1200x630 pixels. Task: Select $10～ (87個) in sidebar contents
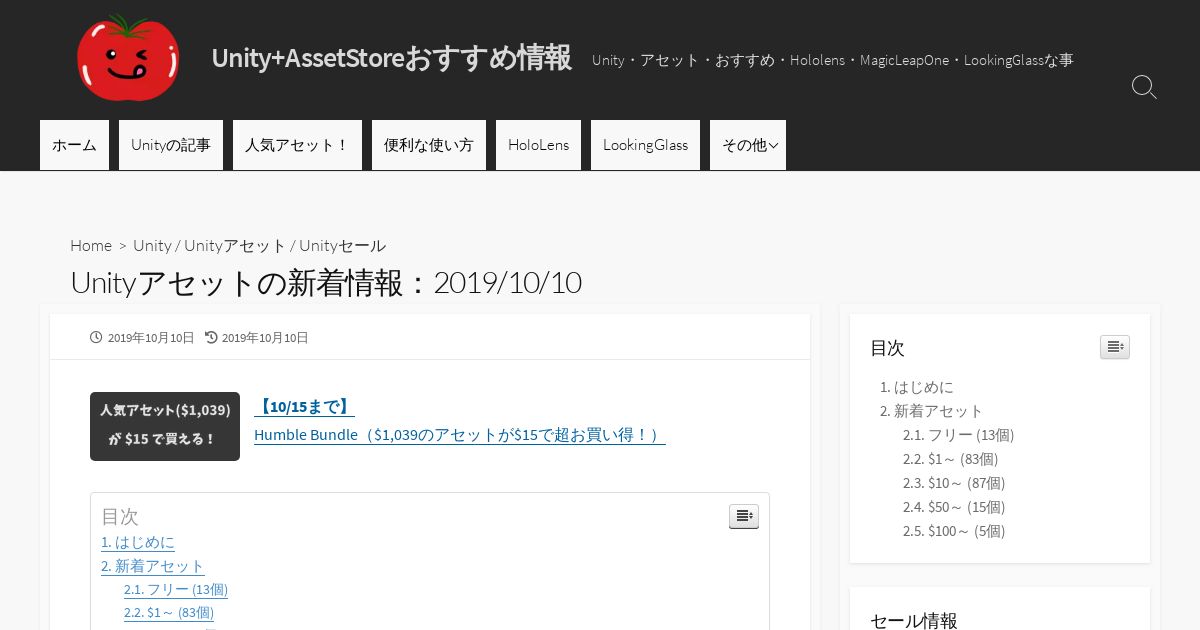[954, 483]
